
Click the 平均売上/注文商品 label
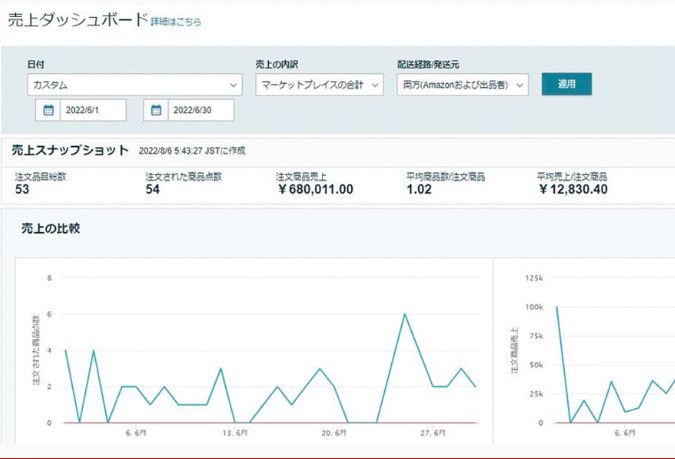[x=572, y=177]
